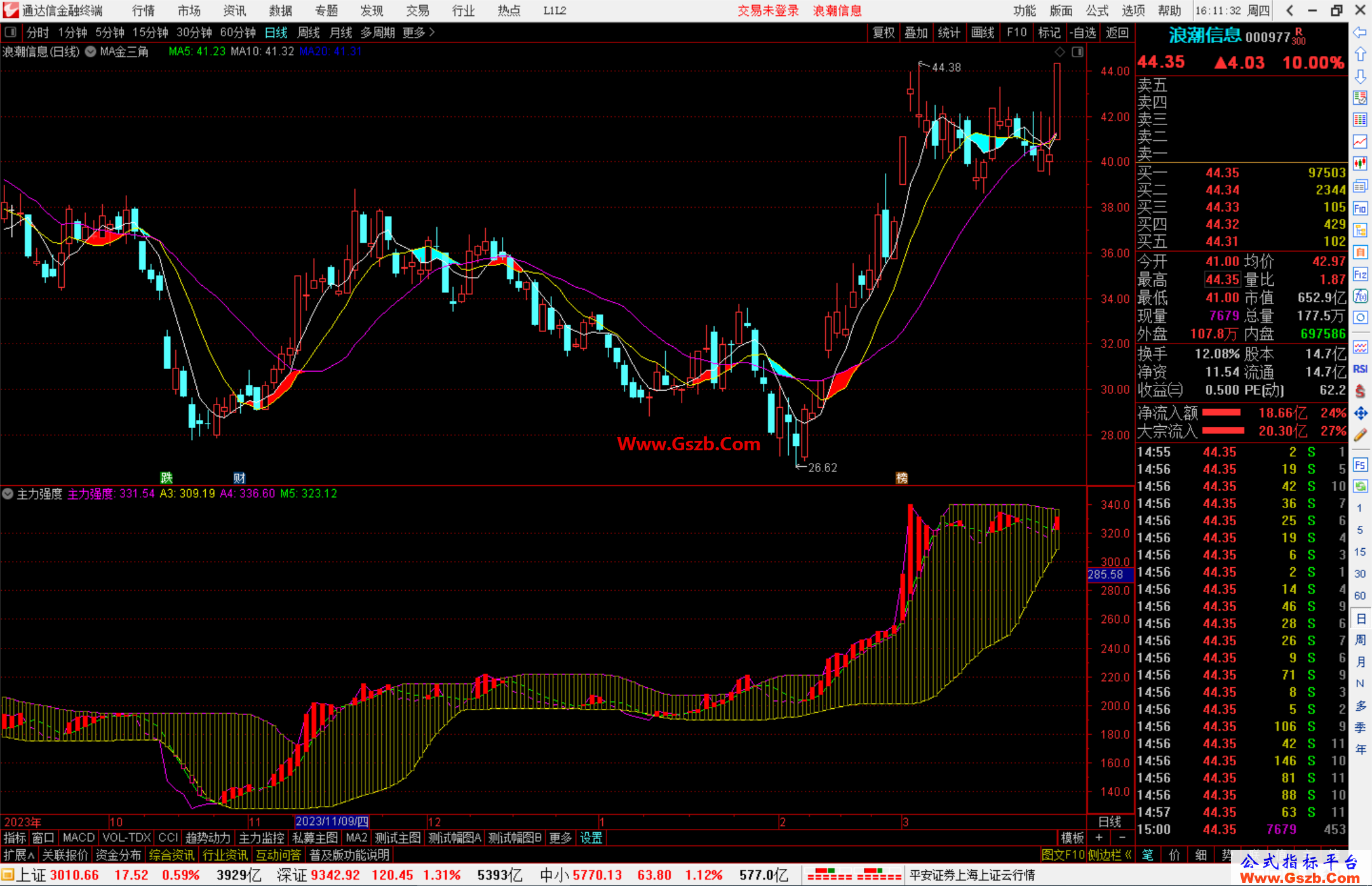
Task: Click the F10 company info sidebar icon
Action: [1360, 208]
